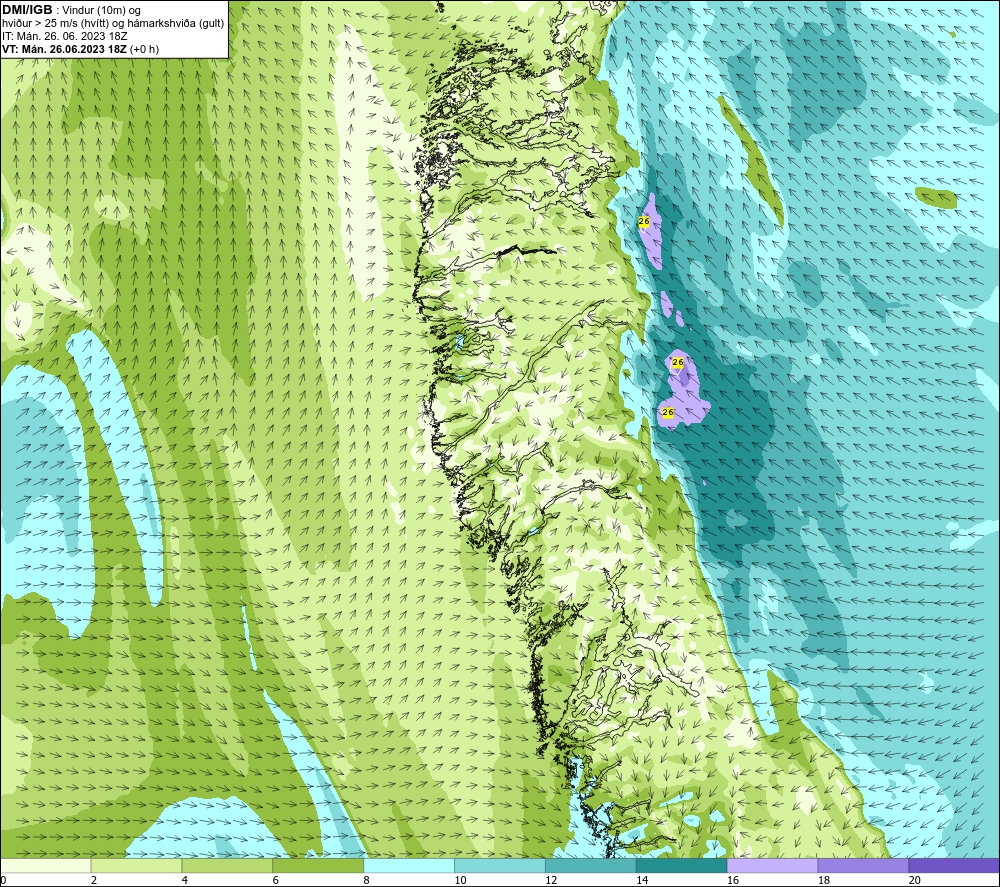Click the scale number 10
The width and height of the screenshot is (1000, 887).
click(x=460, y=880)
